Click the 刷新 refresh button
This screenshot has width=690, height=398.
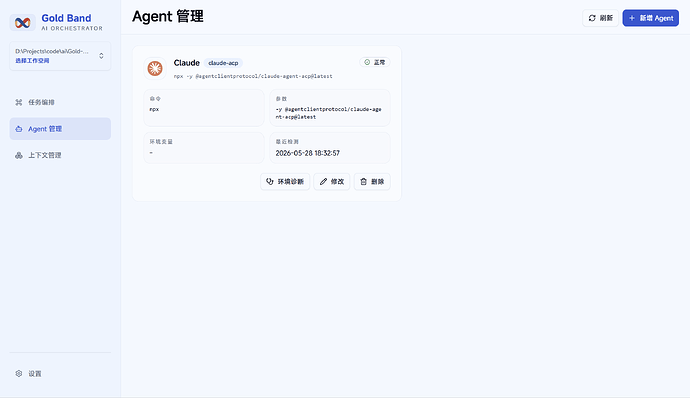(x=600, y=18)
